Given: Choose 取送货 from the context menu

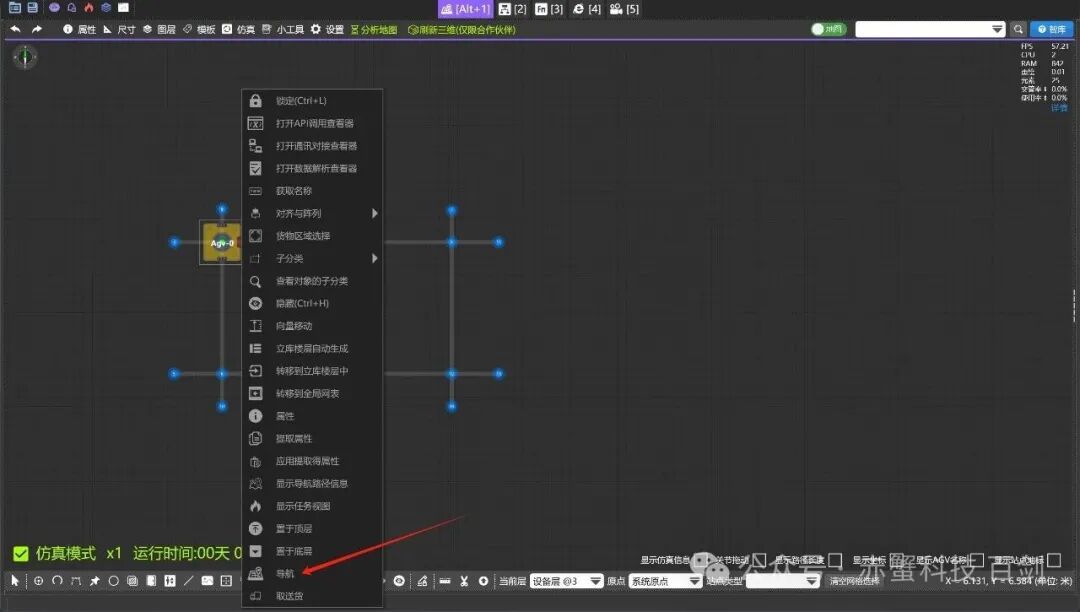Looking at the screenshot, I should (312, 596).
